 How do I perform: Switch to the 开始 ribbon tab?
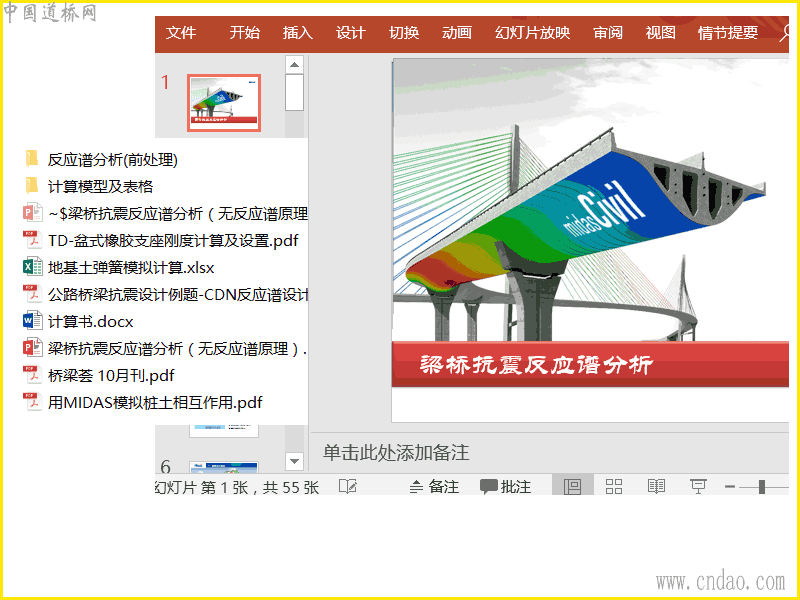(244, 33)
